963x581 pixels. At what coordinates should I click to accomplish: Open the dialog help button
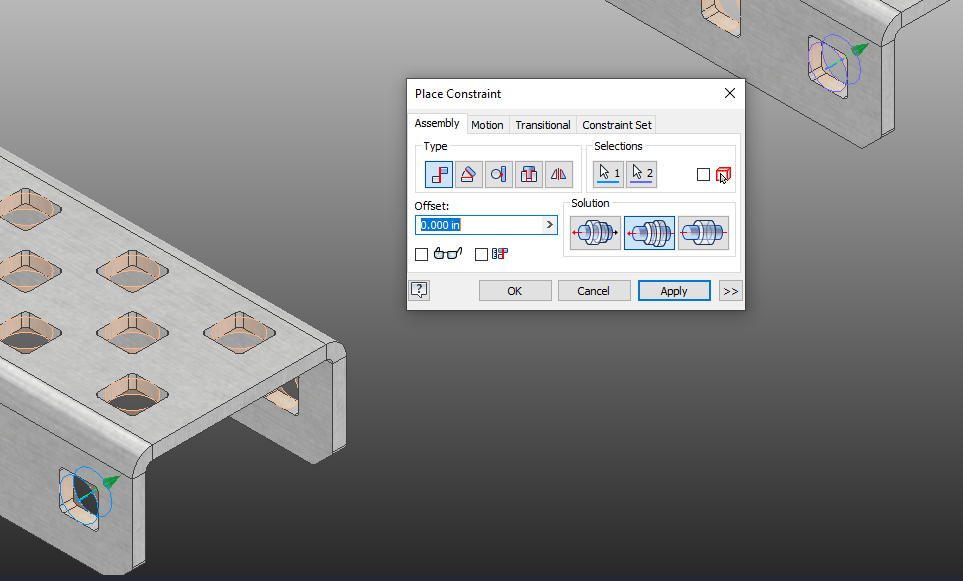(x=419, y=290)
